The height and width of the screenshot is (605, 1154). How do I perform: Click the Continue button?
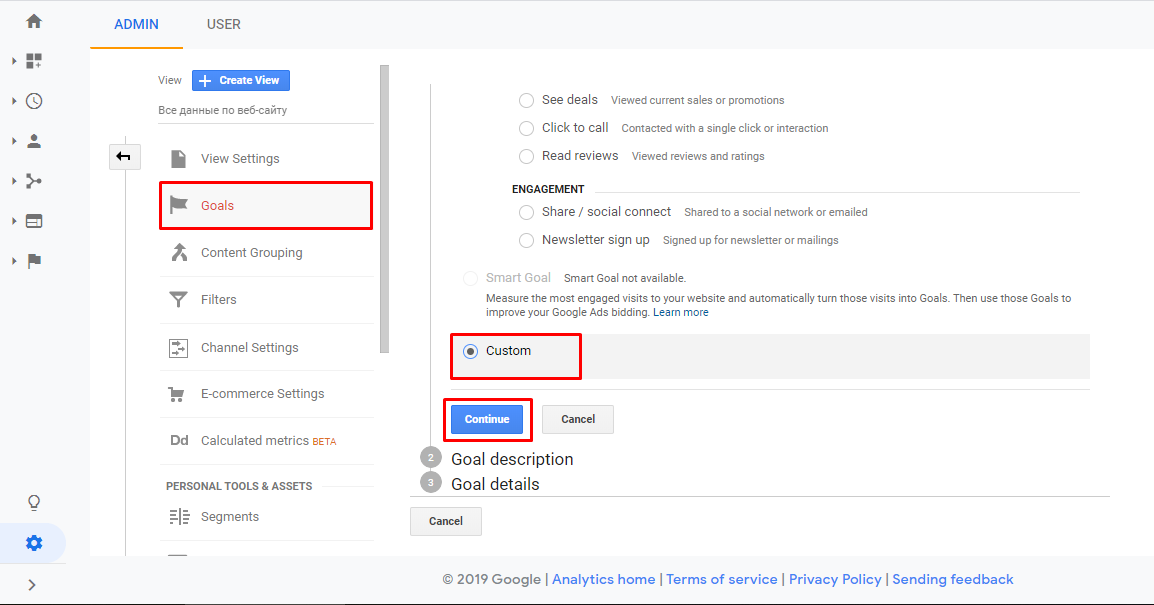(x=487, y=419)
